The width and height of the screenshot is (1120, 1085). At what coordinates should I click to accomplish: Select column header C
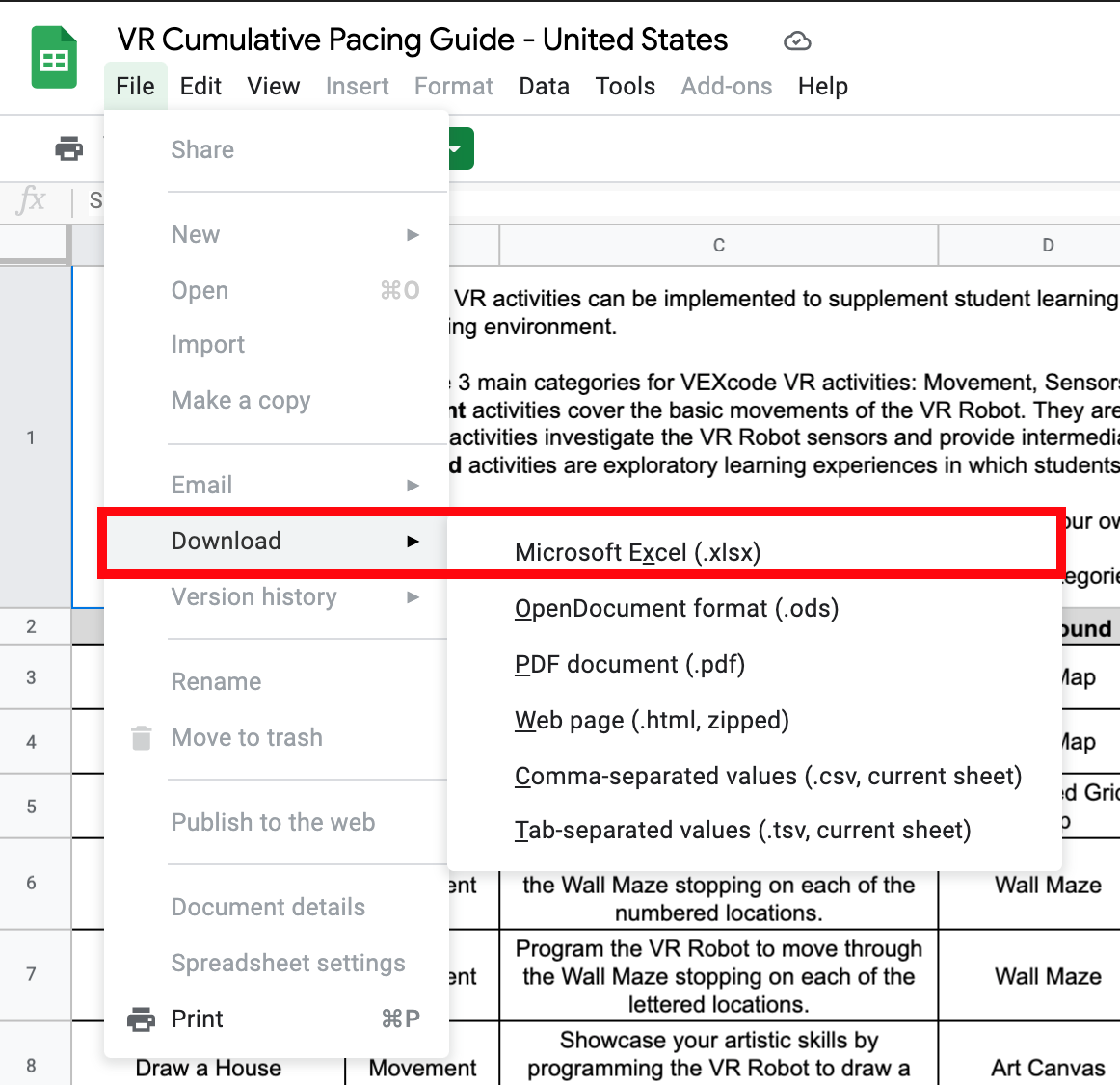click(x=717, y=246)
